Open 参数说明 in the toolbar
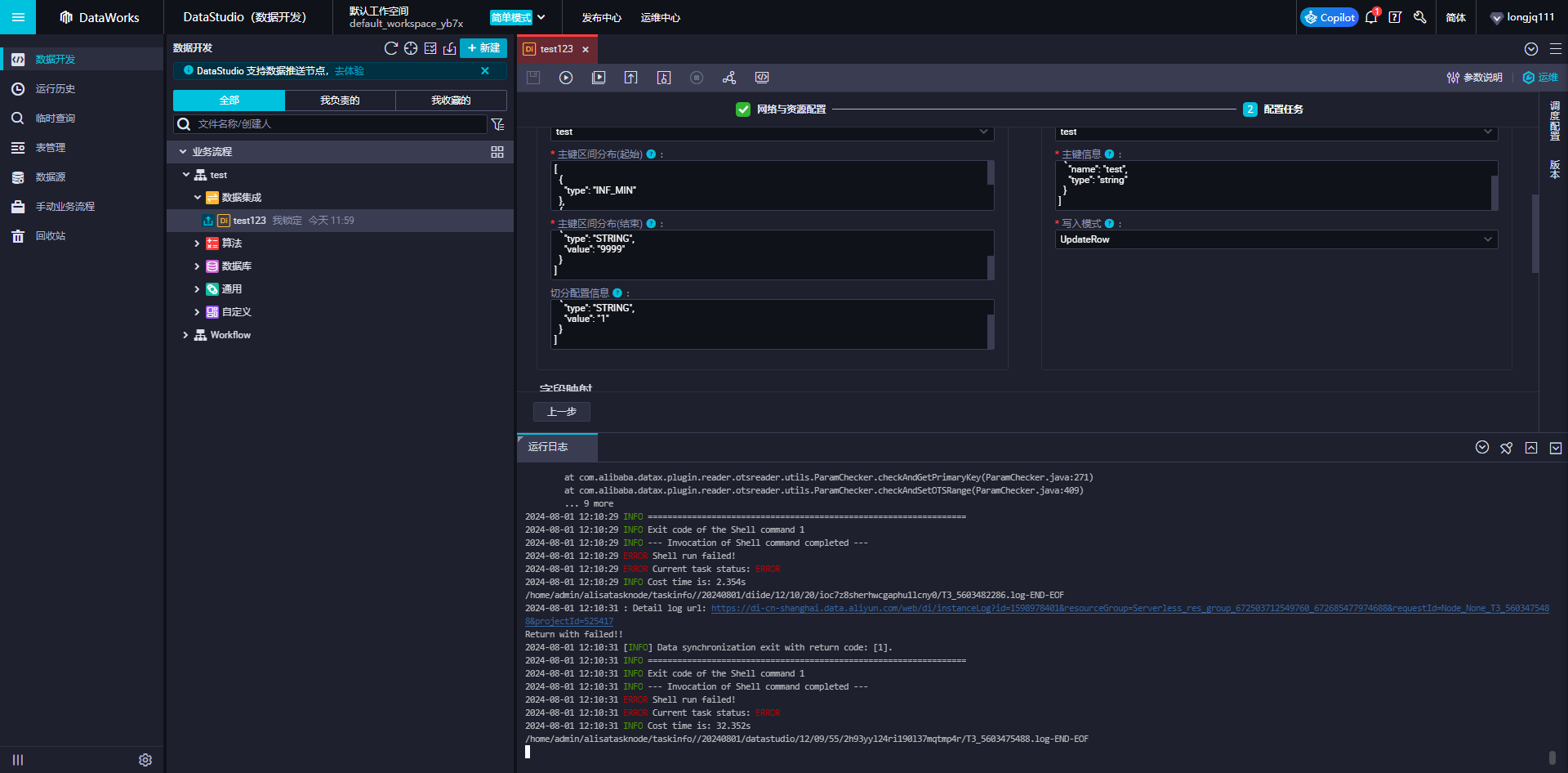Image resolution: width=1568 pixels, height=773 pixels. (x=1474, y=78)
